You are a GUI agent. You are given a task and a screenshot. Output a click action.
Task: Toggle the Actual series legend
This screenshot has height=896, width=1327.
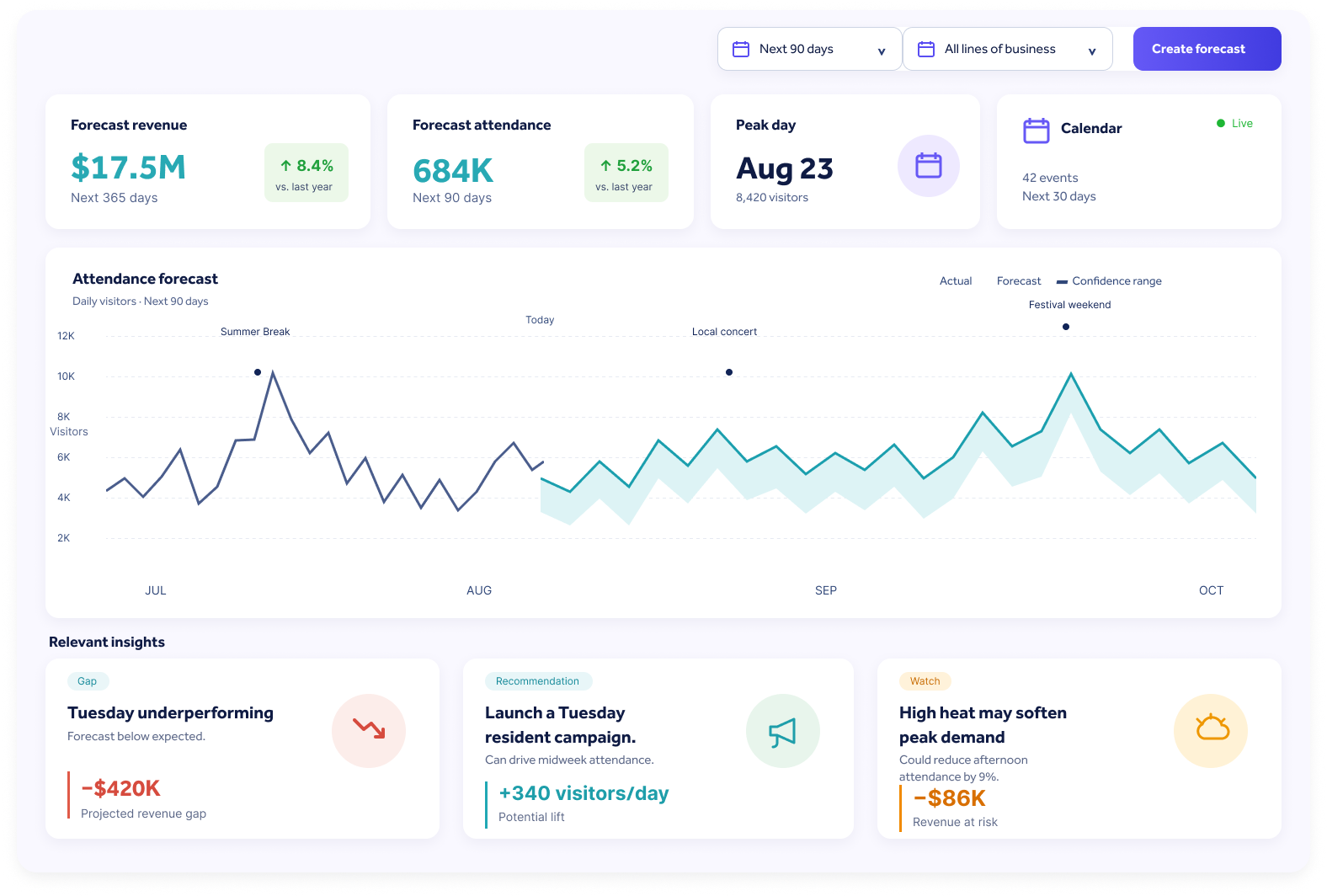coord(956,281)
